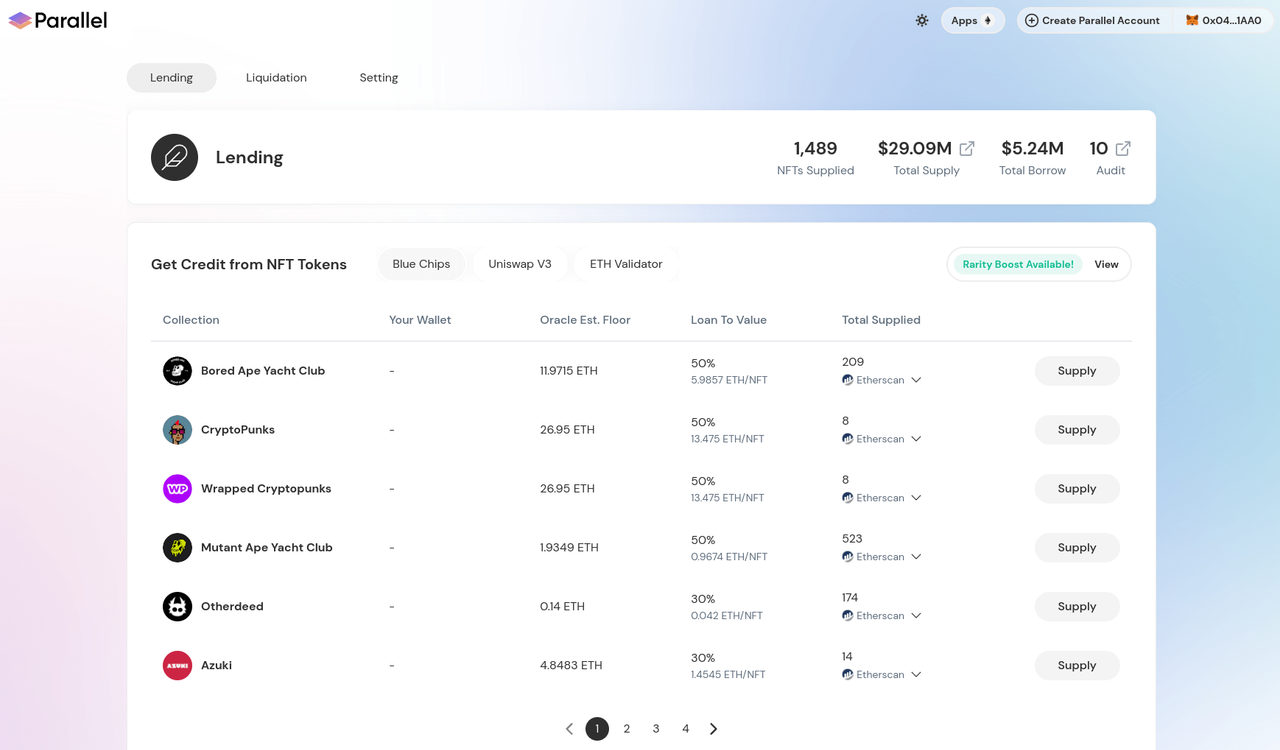The height and width of the screenshot is (750, 1280).
Task: Click Mutant Ape Yacht Club avatar
Action: 177,548
